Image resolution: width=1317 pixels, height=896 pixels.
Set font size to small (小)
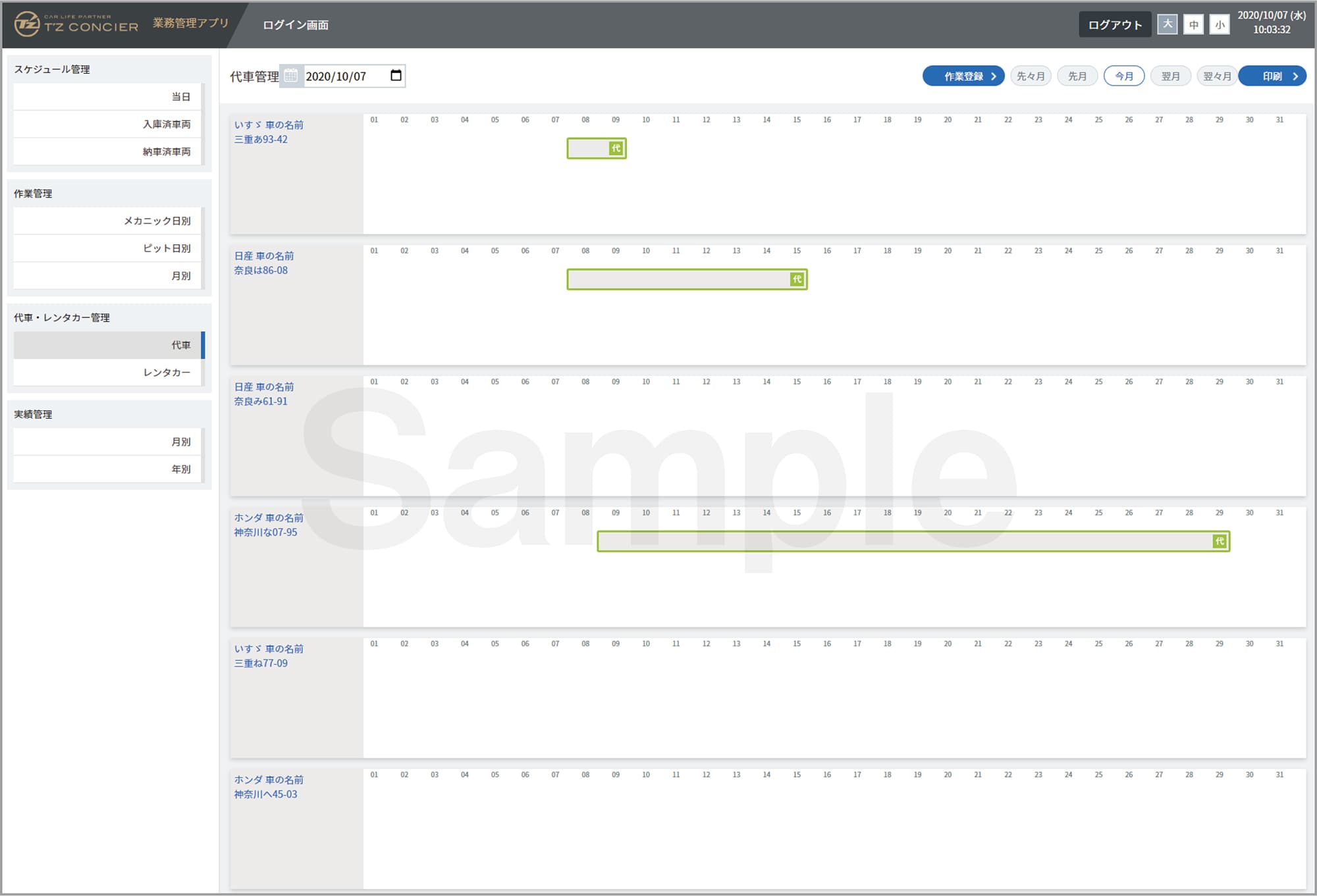coord(1220,25)
